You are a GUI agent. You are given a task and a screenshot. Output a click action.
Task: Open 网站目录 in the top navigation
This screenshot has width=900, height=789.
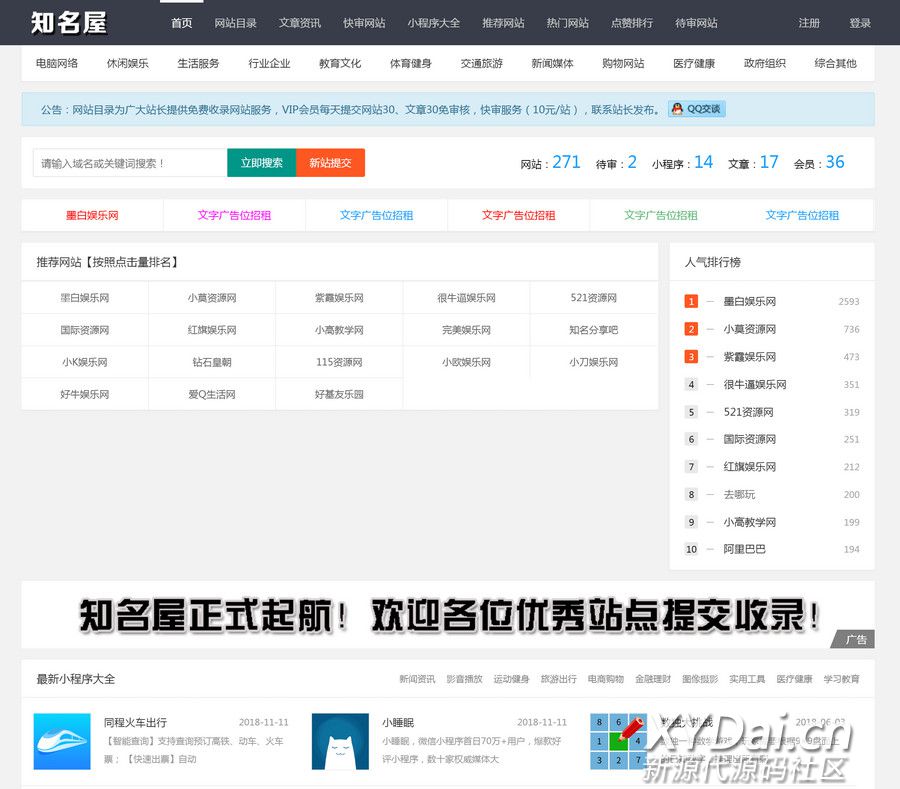click(235, 23)
